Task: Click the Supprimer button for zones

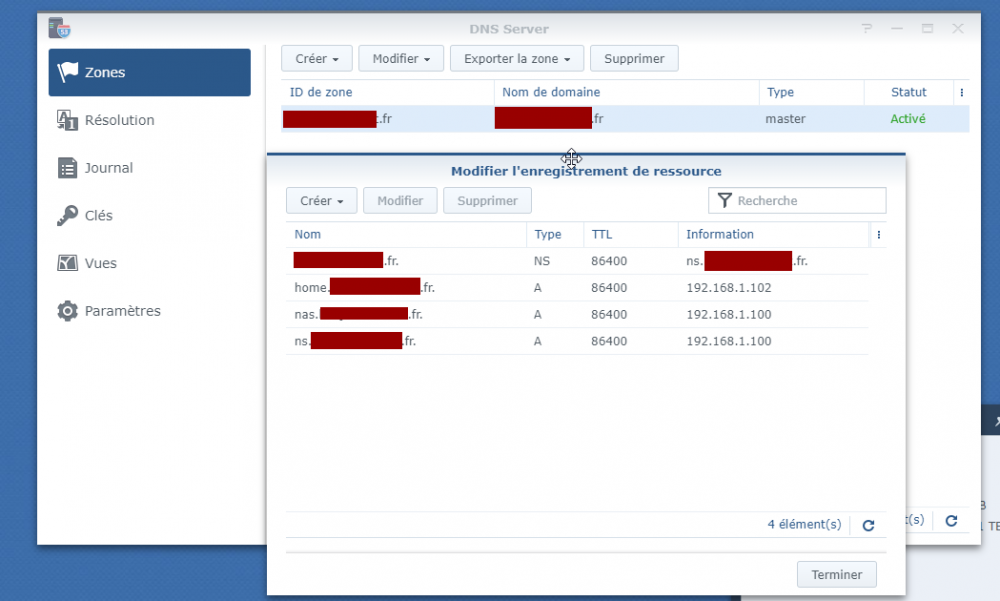Action: coord(634,59)
